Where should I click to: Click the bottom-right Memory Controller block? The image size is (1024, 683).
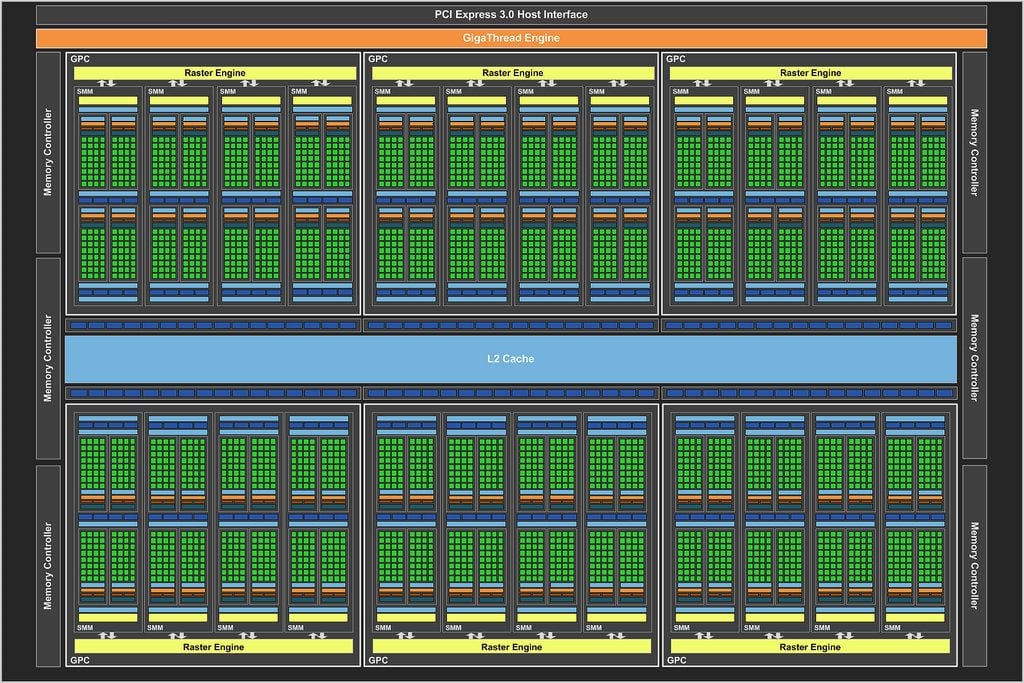(x=975, y=565)
